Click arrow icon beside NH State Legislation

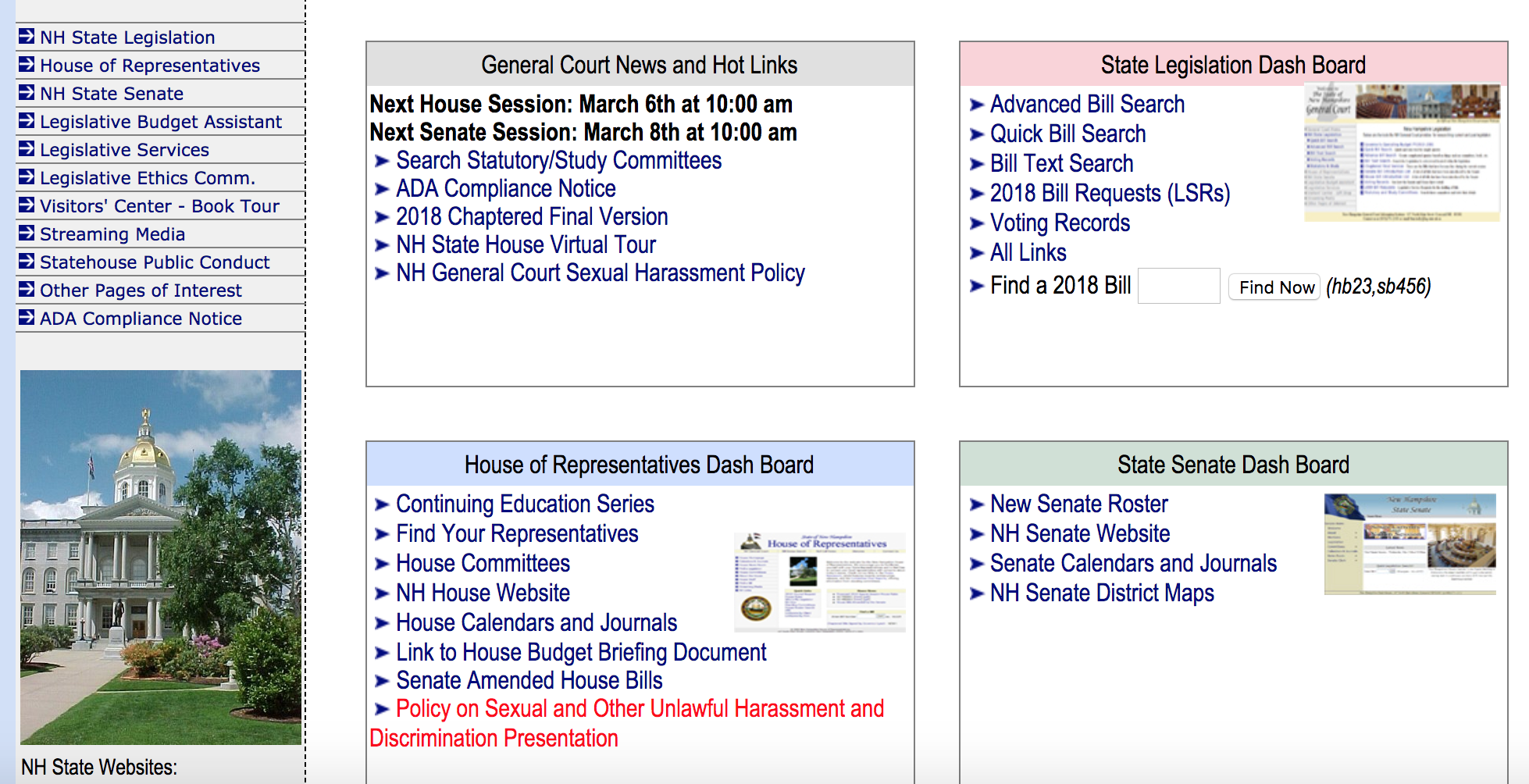coord(27,37)
